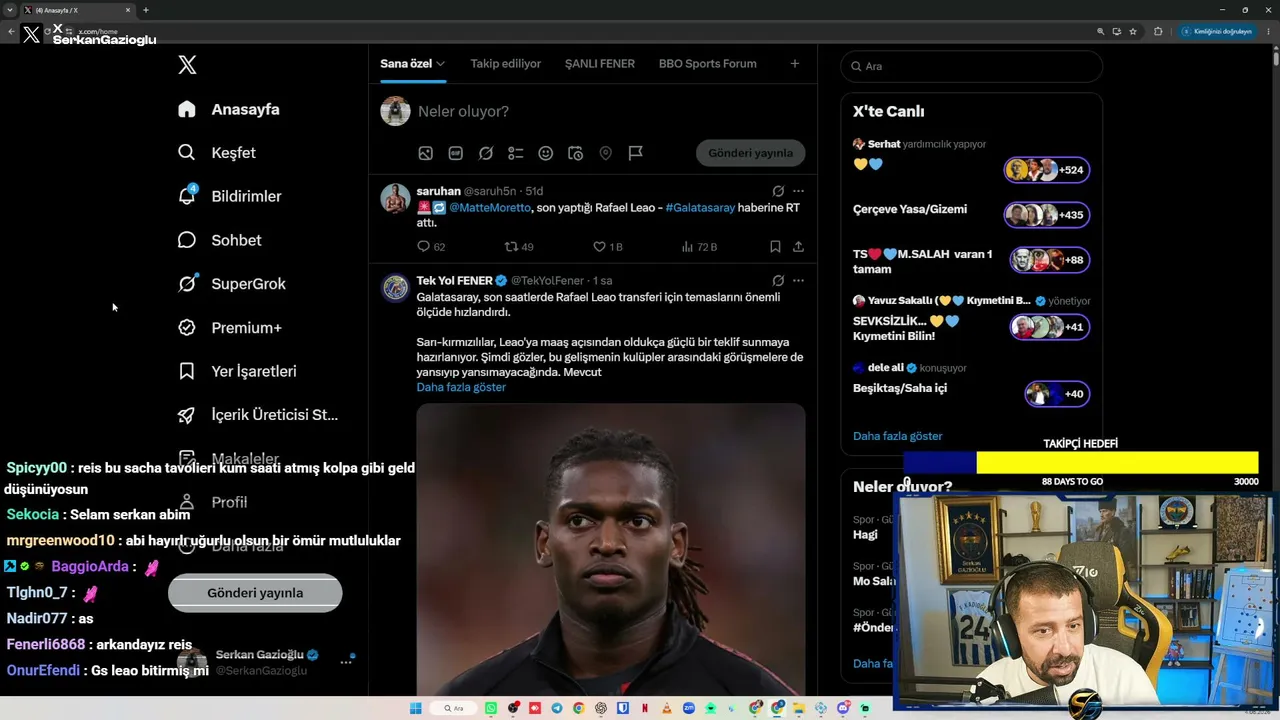Viewport: 1280px width, 720px height.
Task: Open more options on Tek Yol FENER post
Action: pyautogui.click(x=798, y=281)
